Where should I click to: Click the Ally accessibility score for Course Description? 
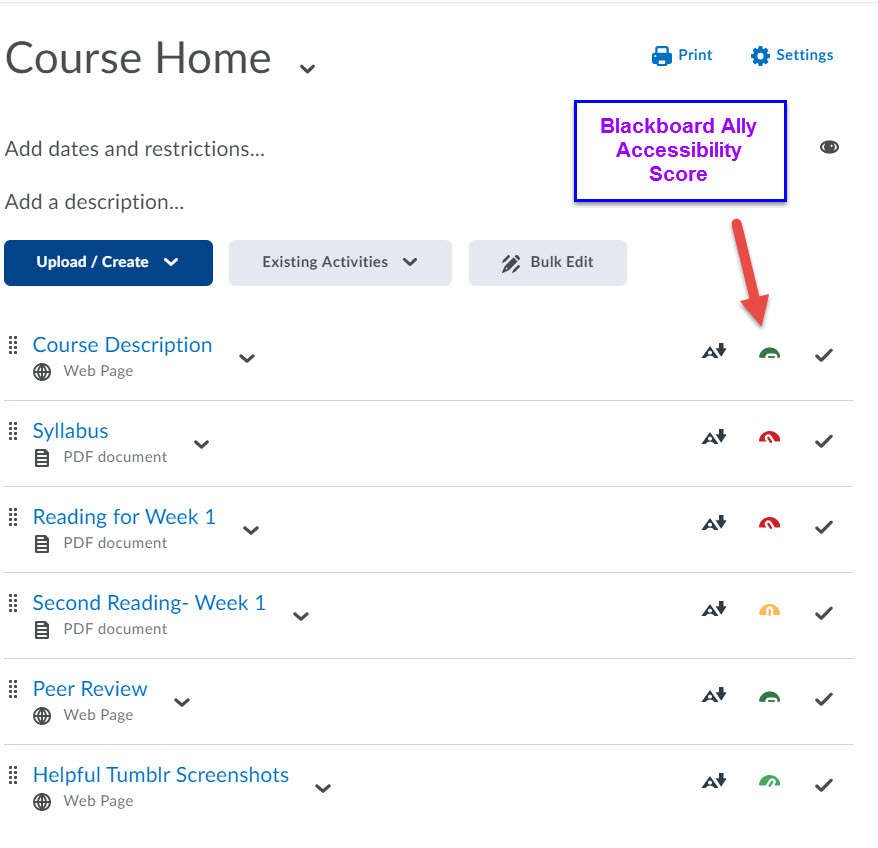click(769, 354)
